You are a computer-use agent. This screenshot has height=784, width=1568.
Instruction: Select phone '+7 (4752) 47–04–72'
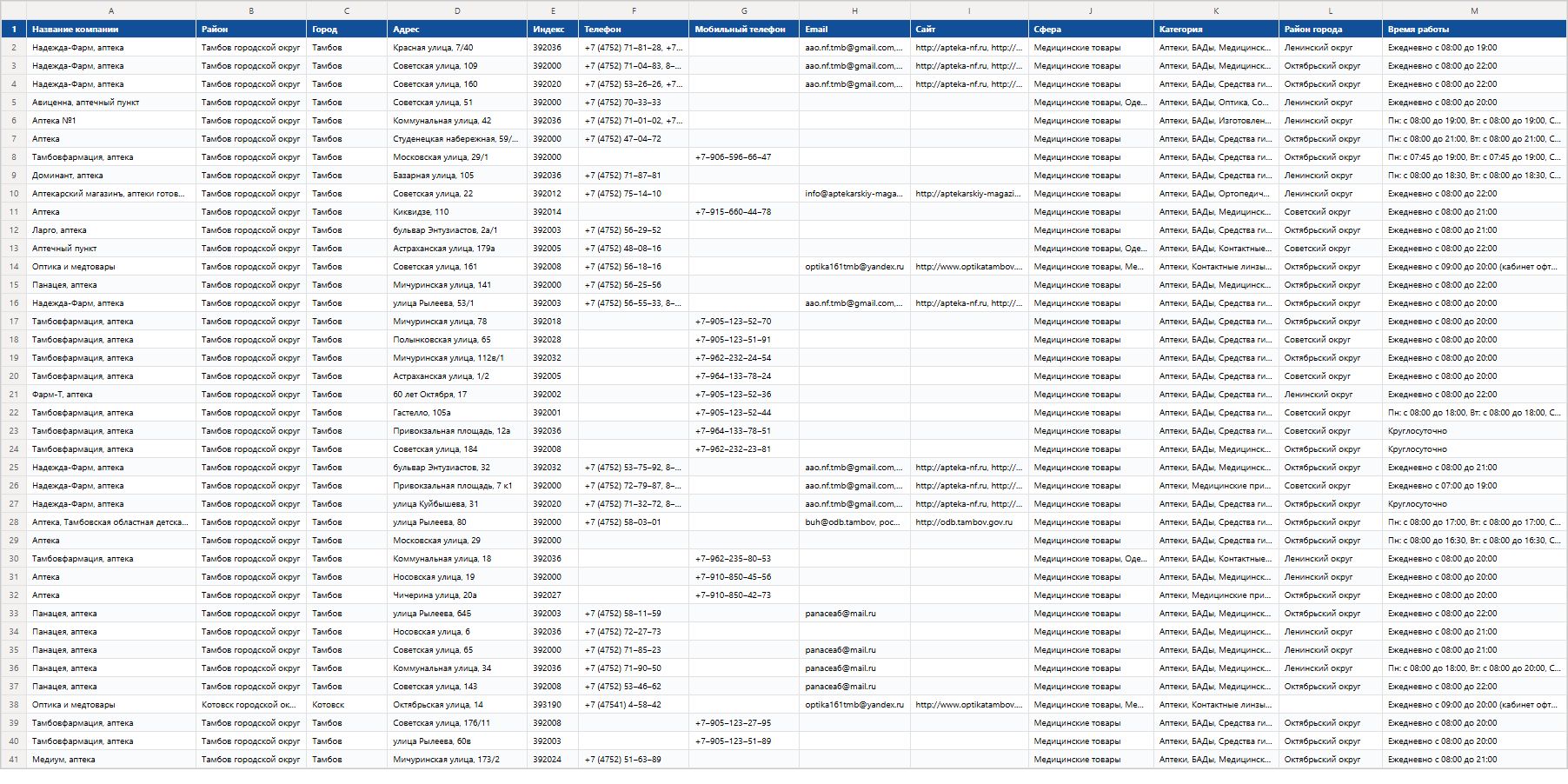click(634, 139)
